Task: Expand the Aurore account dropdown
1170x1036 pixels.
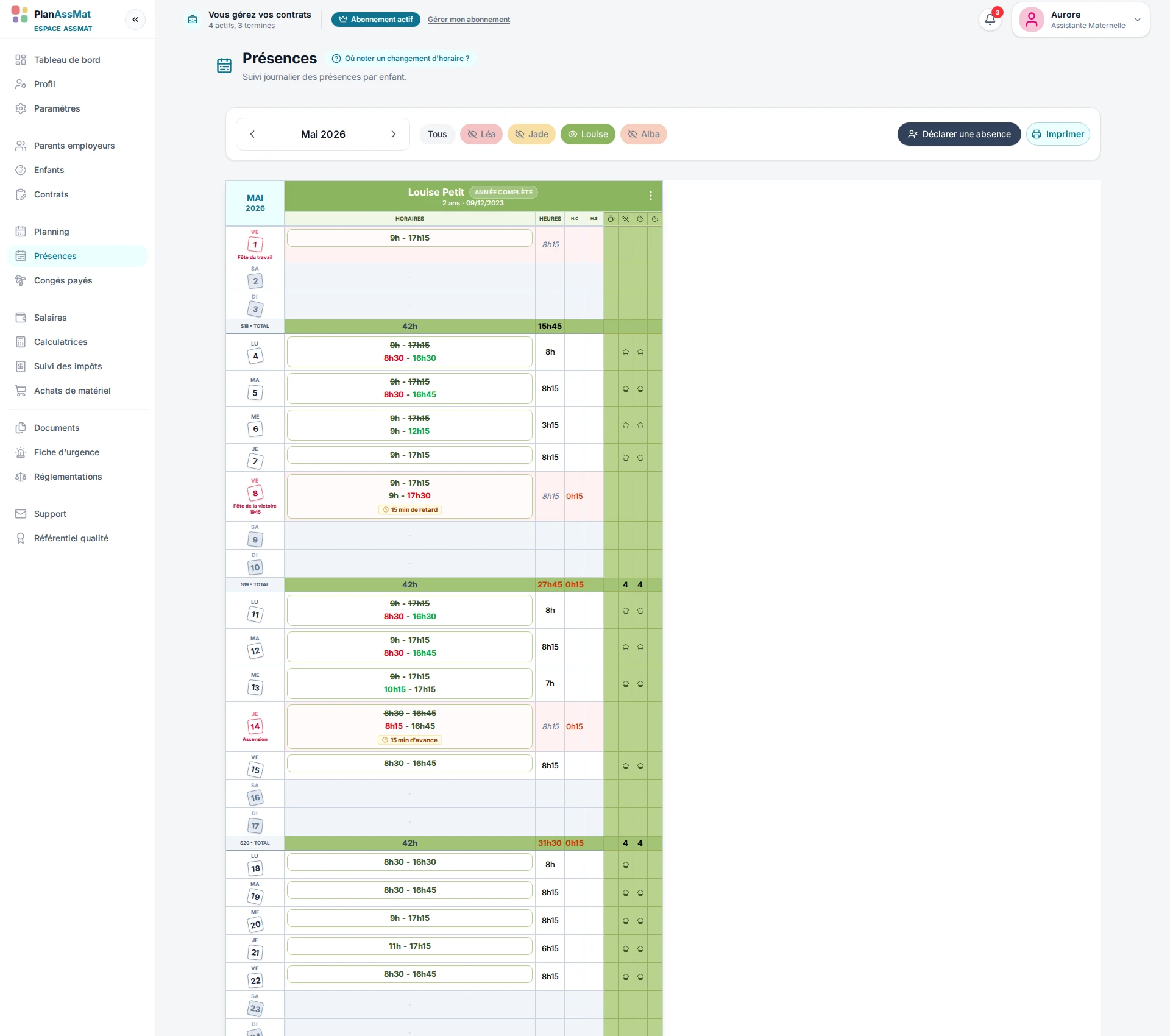Action: pos(1138,20)
